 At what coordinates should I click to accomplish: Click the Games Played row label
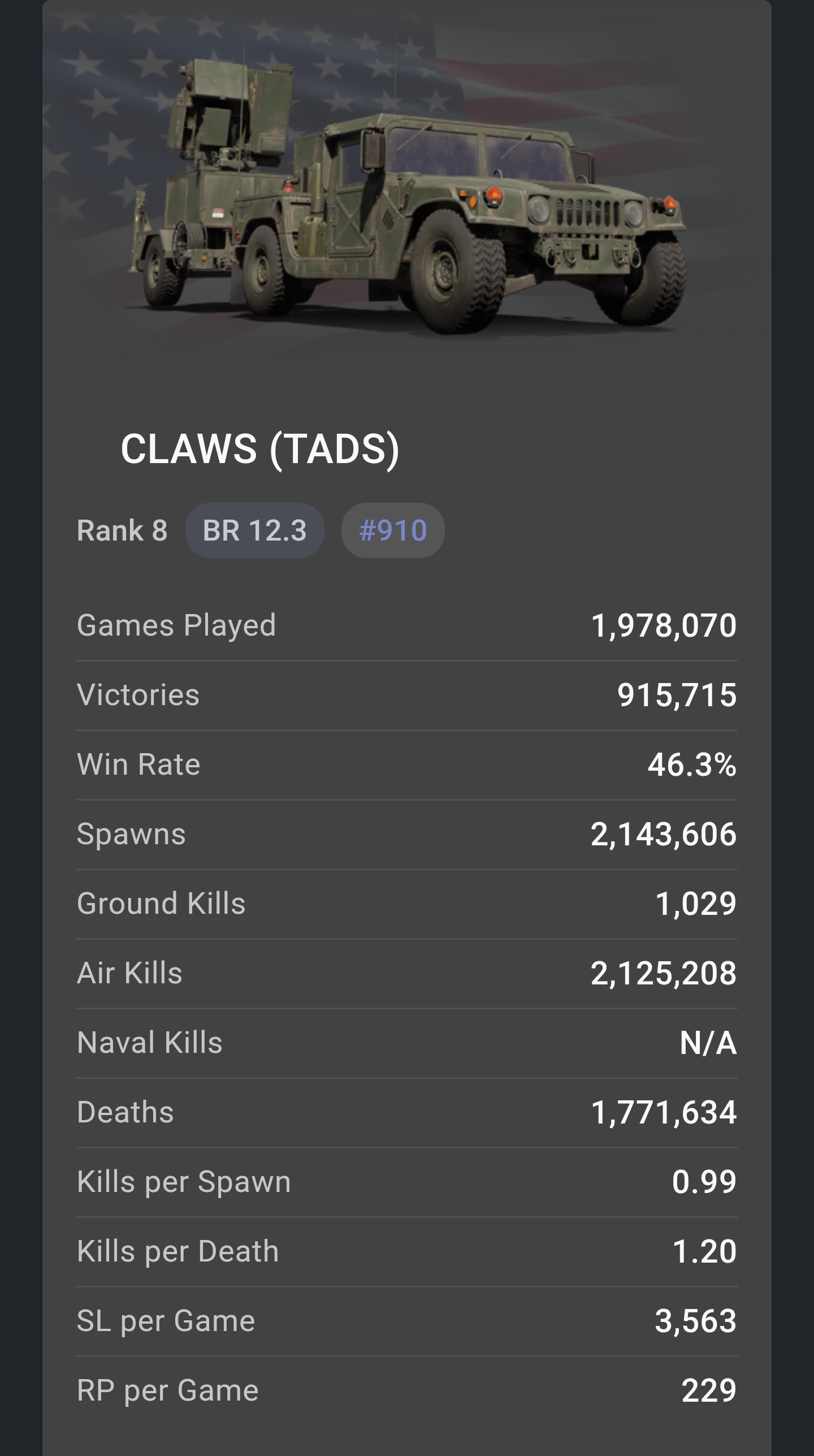pos(176,625)
